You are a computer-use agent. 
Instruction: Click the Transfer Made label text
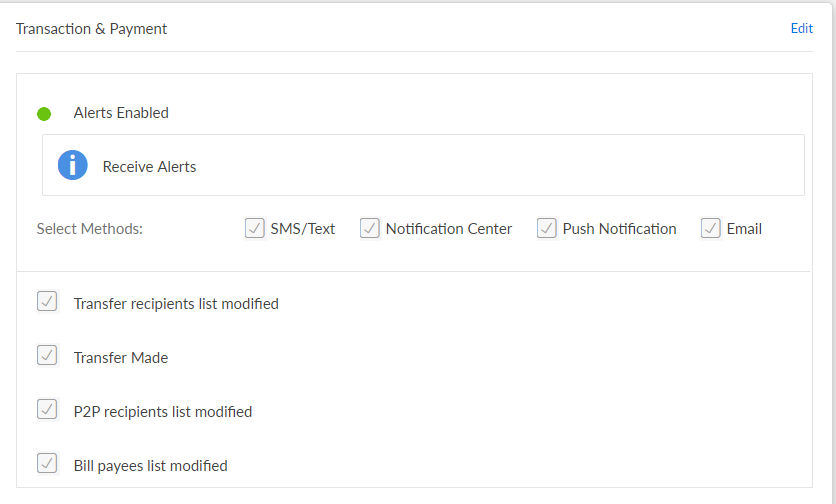[x=121, y=357]
